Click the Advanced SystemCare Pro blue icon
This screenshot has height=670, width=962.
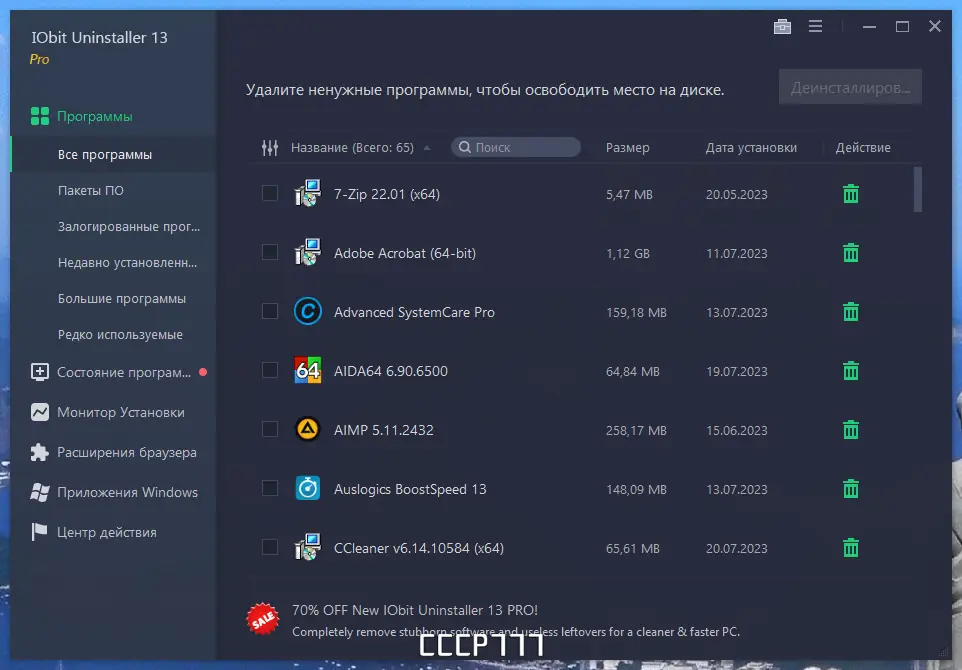pyautogui.click(x=307, y=311)
